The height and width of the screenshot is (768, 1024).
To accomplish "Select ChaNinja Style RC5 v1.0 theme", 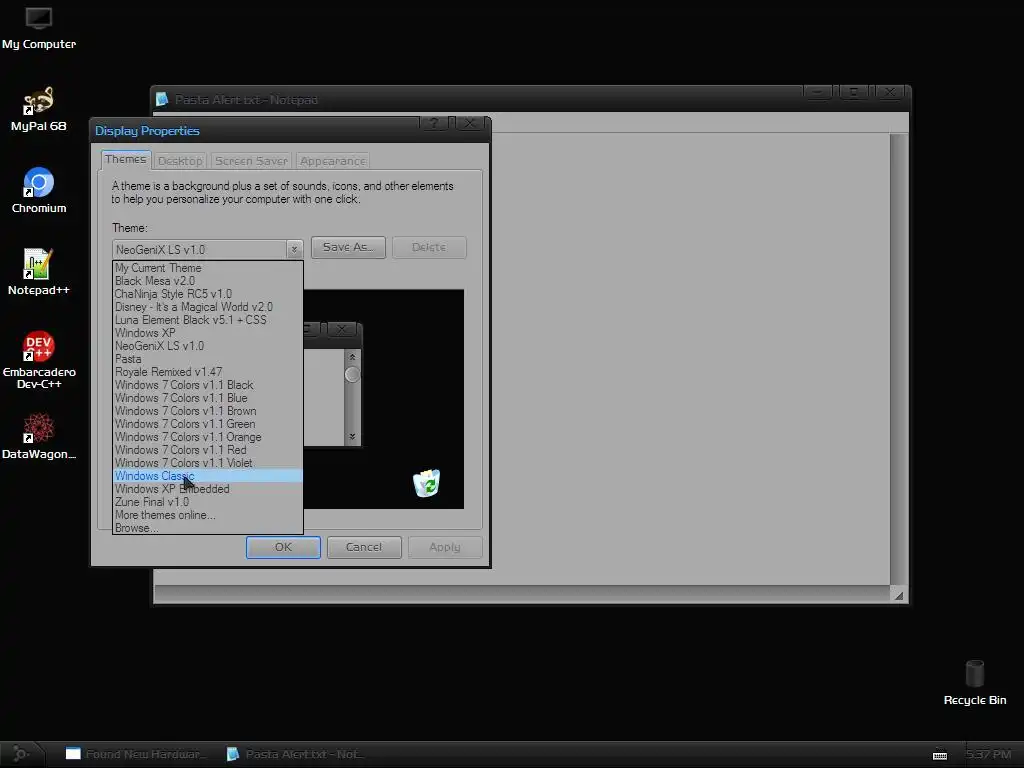I will [208, 294].
